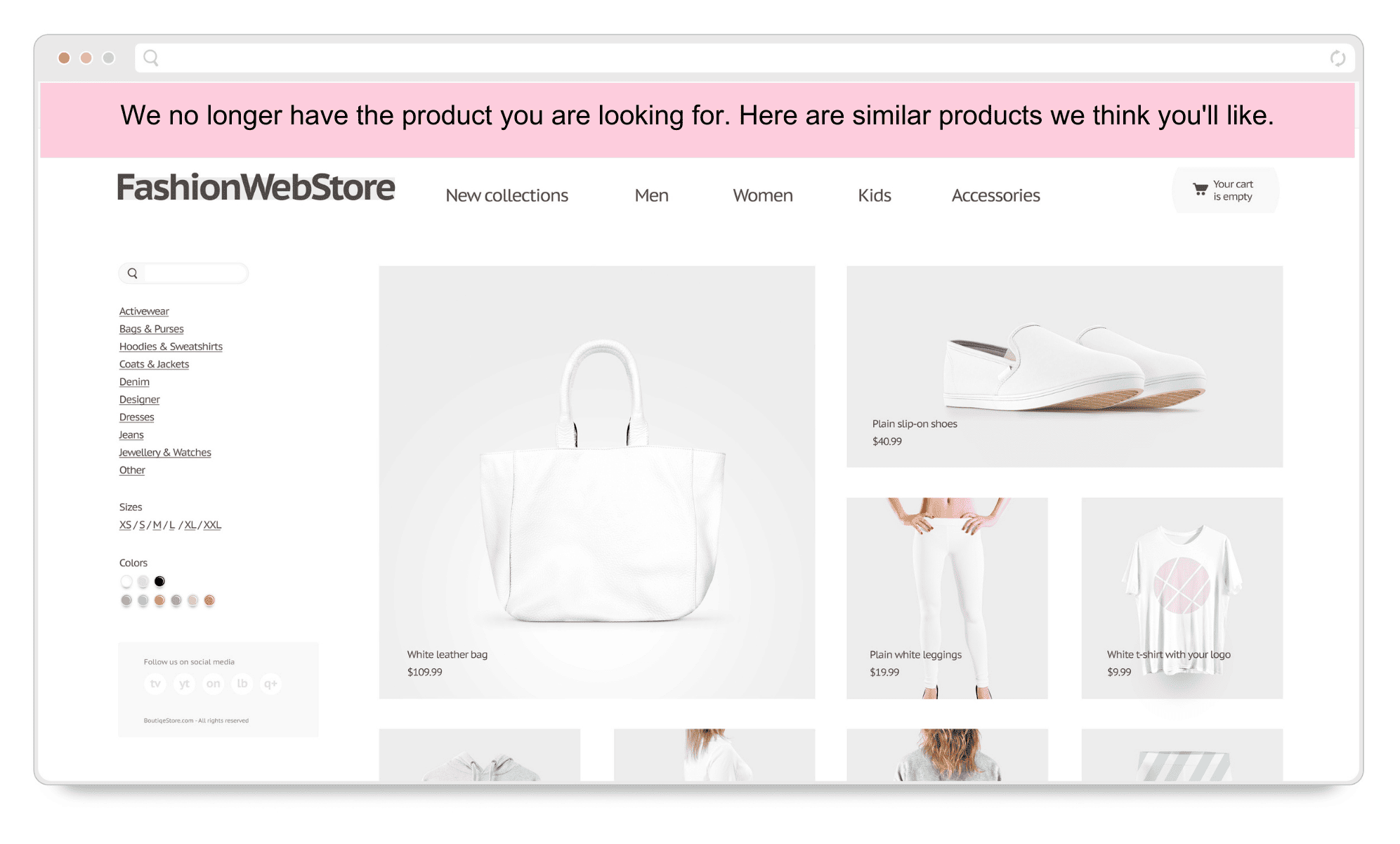Click the 'q+' social media icon
Image resolution: width=1400 pixels, height=844 pixels.
(x=270, y=684)
